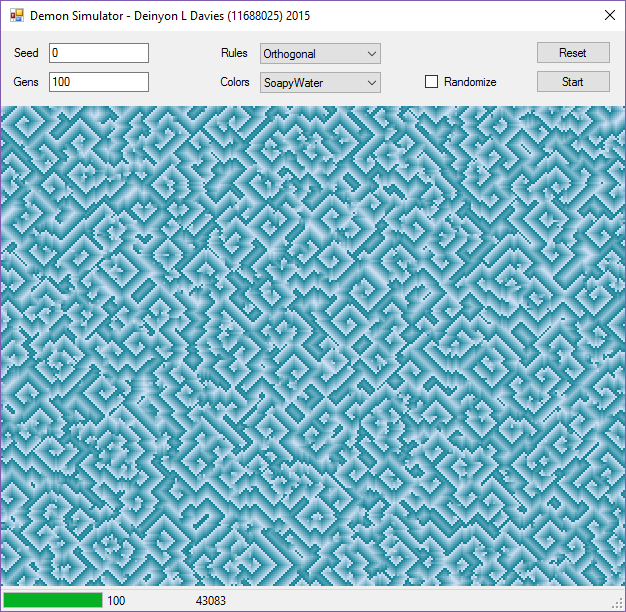Click the Rules label
The height and width of the screenshot is (612, 626).
(x=234, y=53)
